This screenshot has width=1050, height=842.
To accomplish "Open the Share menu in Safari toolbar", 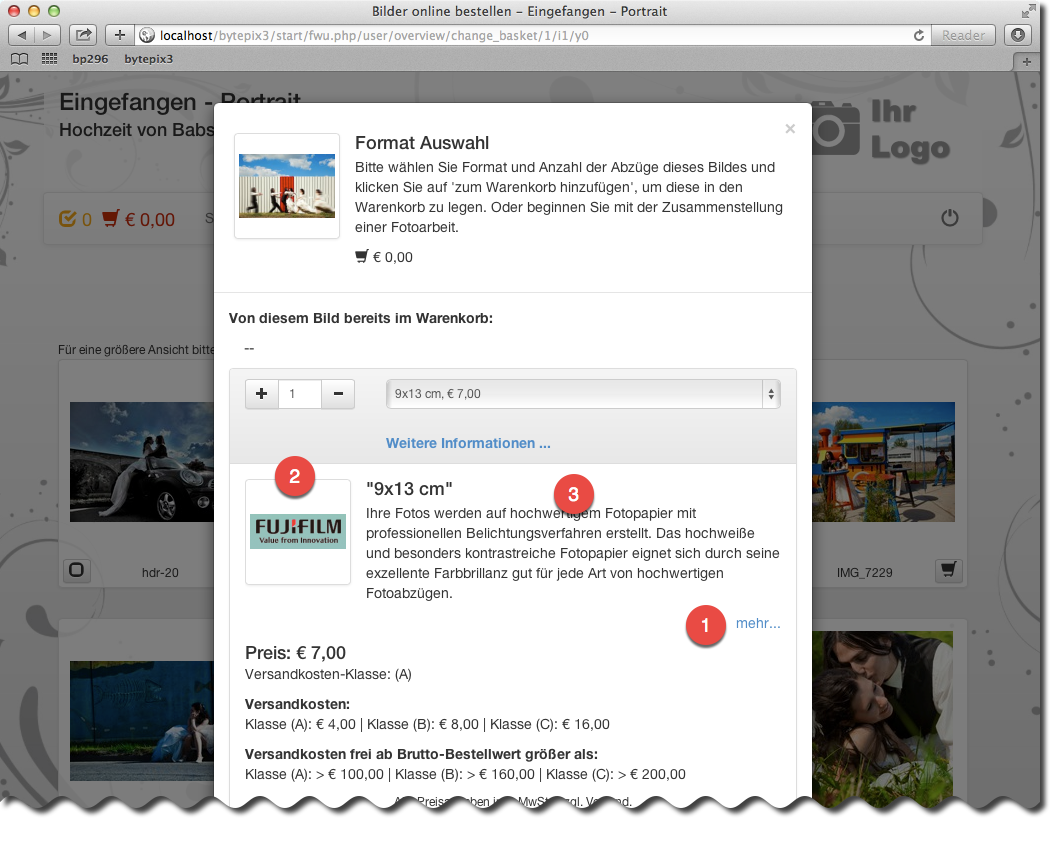I will pos(83,35).
